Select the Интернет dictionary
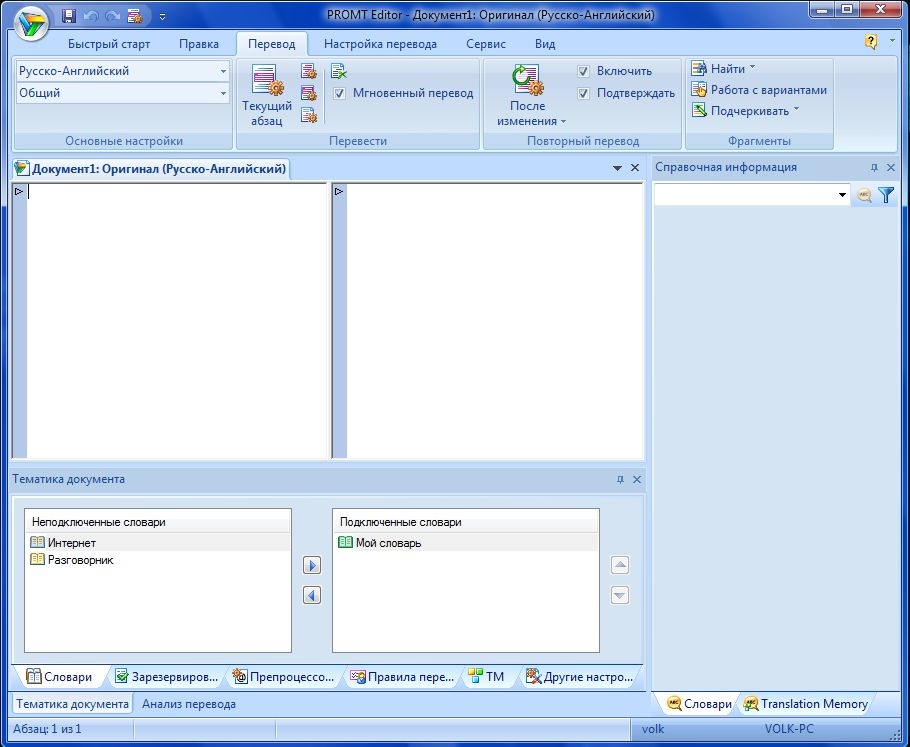The height and width of the screenshot is (747, 910). [x=157, y=543]
